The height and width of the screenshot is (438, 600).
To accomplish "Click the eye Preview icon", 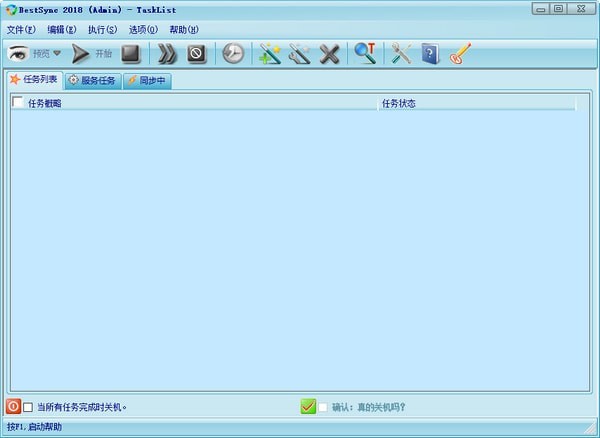I will click(18, 53).
